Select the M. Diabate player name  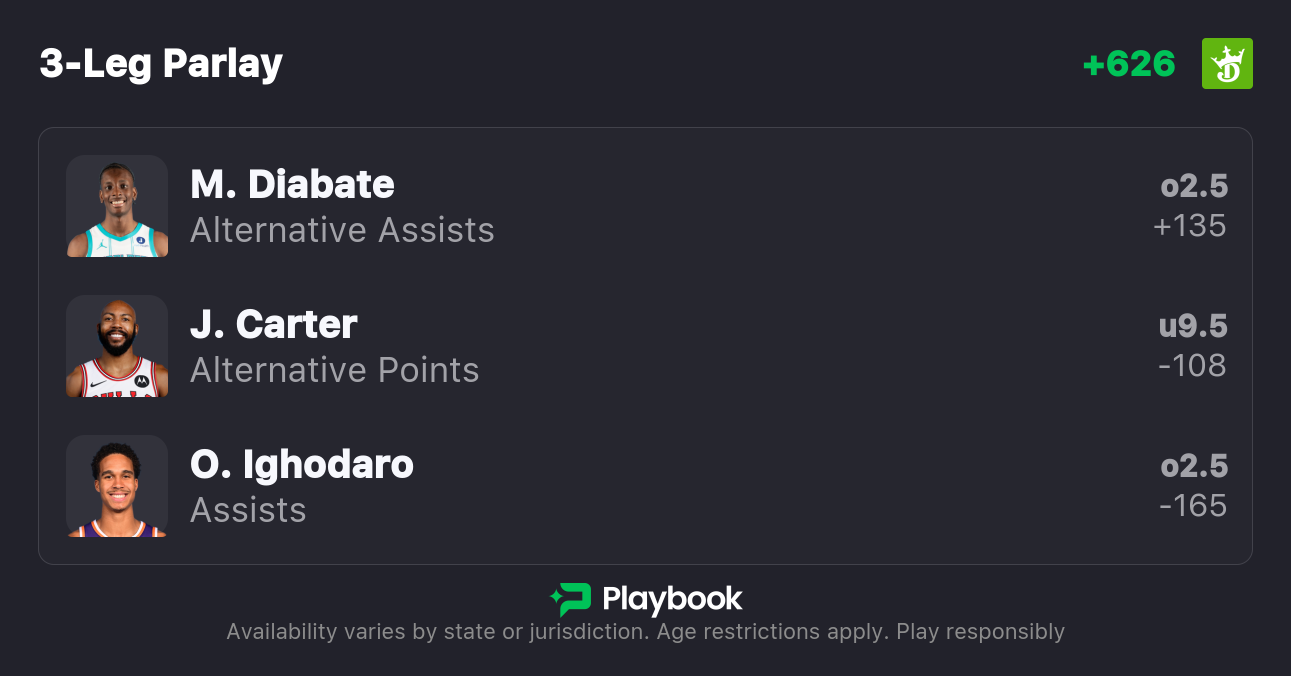tap(292, 184)
